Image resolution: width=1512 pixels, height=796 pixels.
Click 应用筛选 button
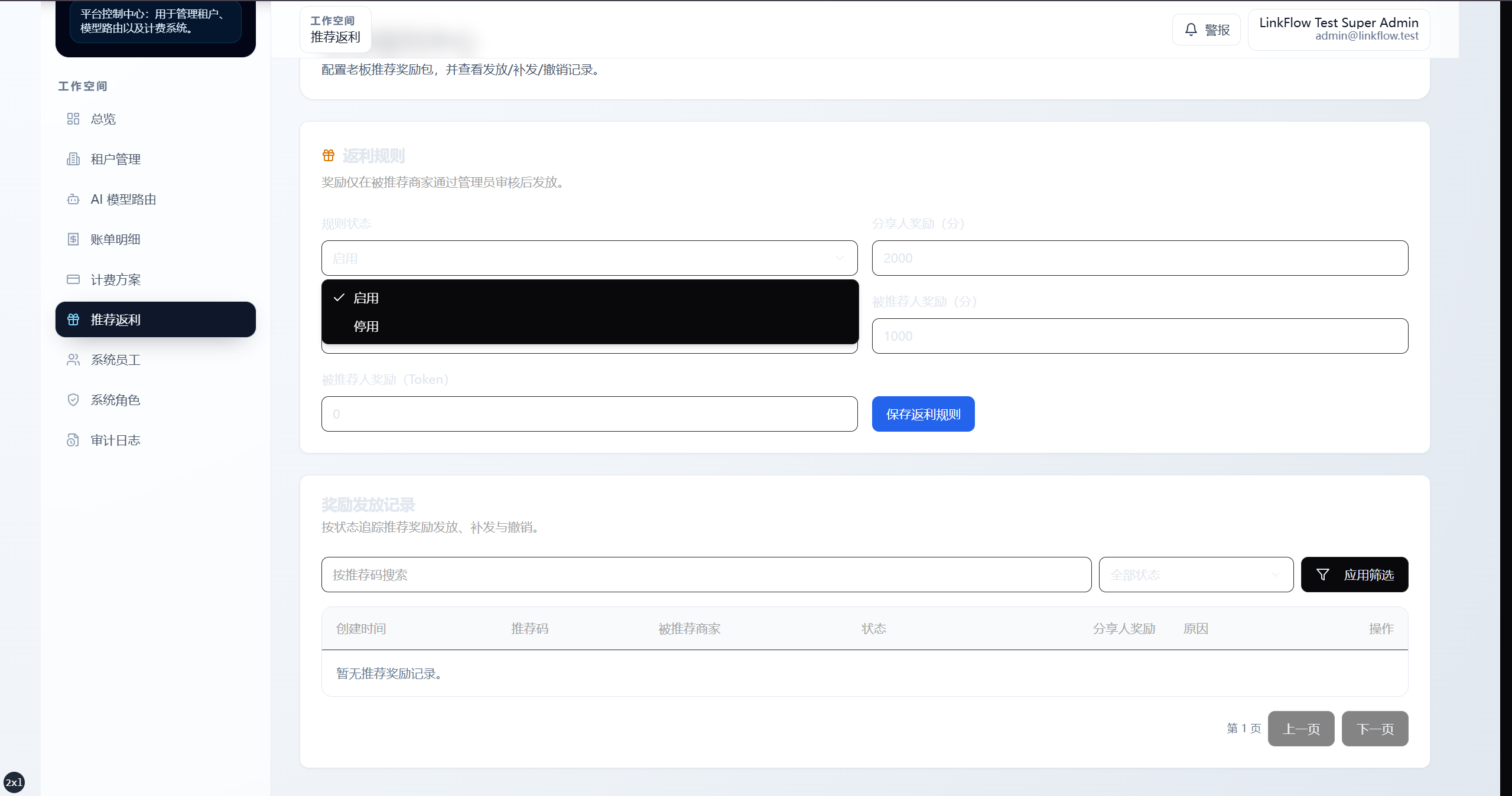coord(1354,575)
